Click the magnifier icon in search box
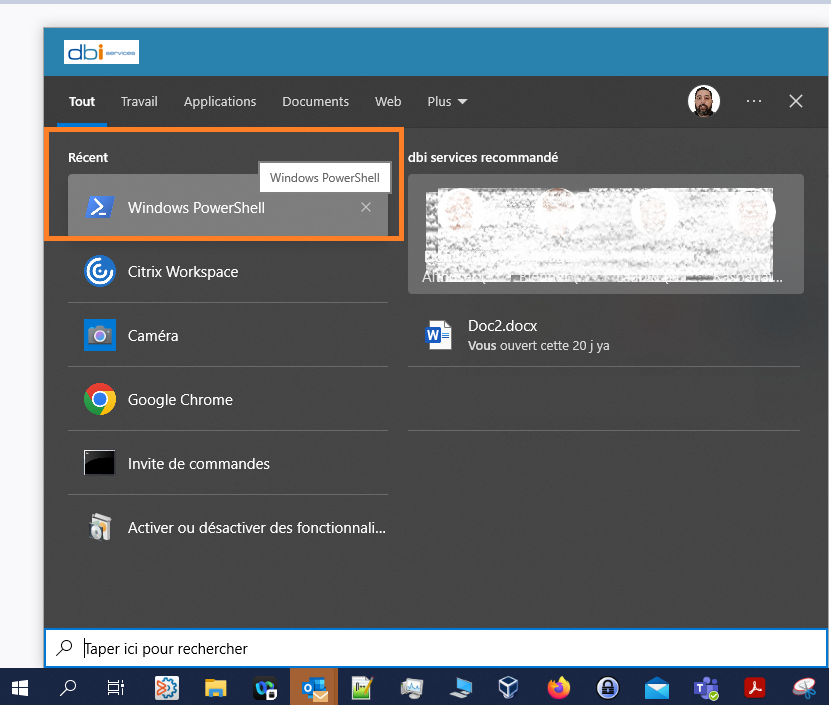 pos(65,647)
